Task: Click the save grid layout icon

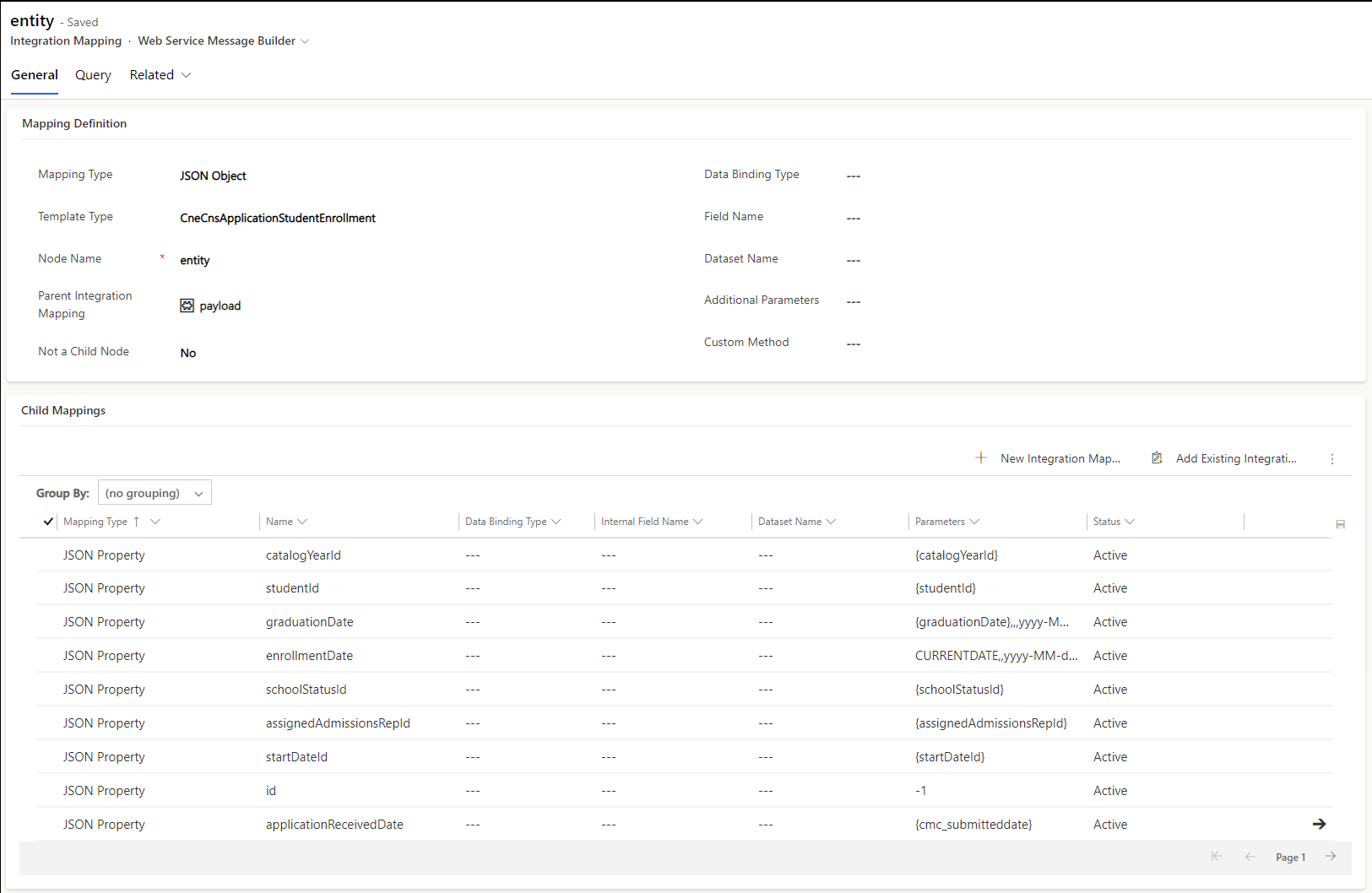Action: pyautogui.click(x=1340, y=524)
